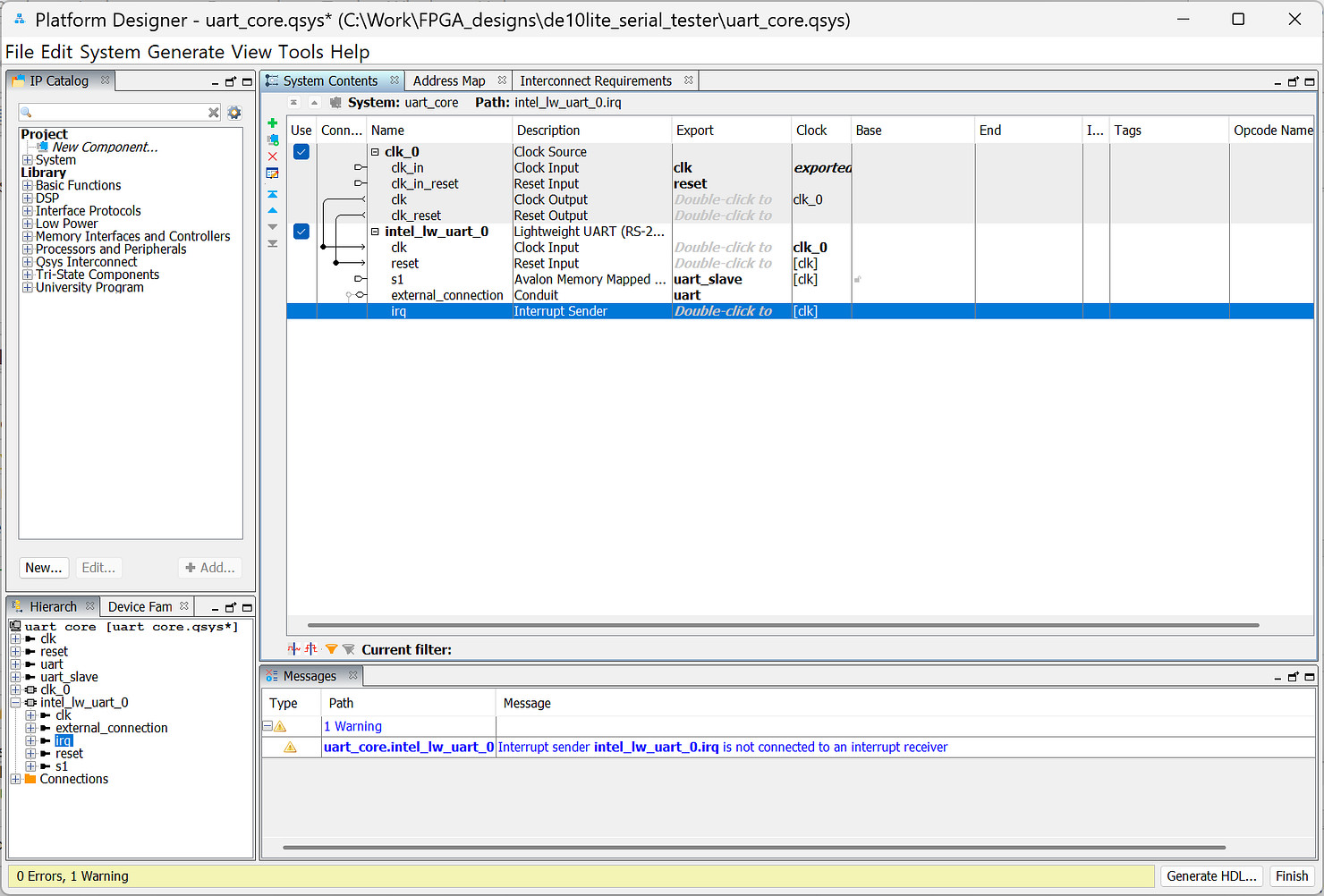Click the red X remove component icon
Viewport: 1324px width, 896px height.
(273, 156)
